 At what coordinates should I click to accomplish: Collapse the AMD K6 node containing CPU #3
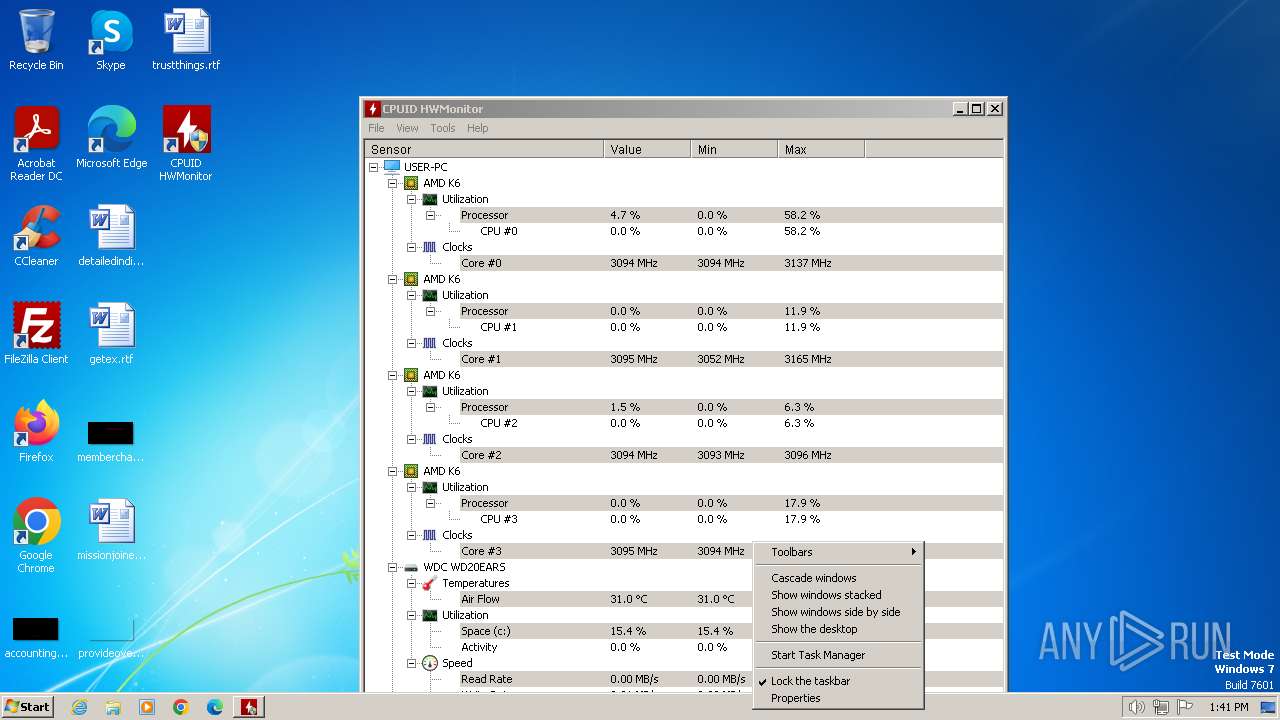(x=393, y=471)
